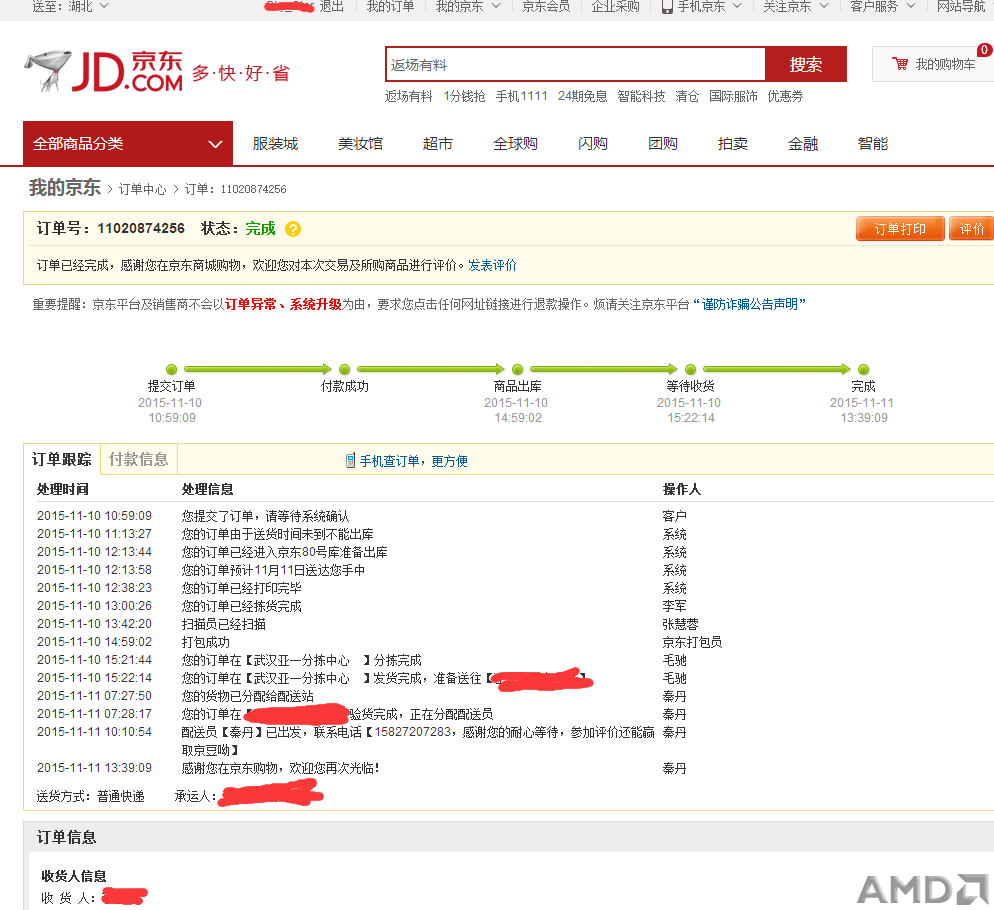Click 我的购物车 button
Viewport: 994px width, 910px height.
(x=932, y=63)
